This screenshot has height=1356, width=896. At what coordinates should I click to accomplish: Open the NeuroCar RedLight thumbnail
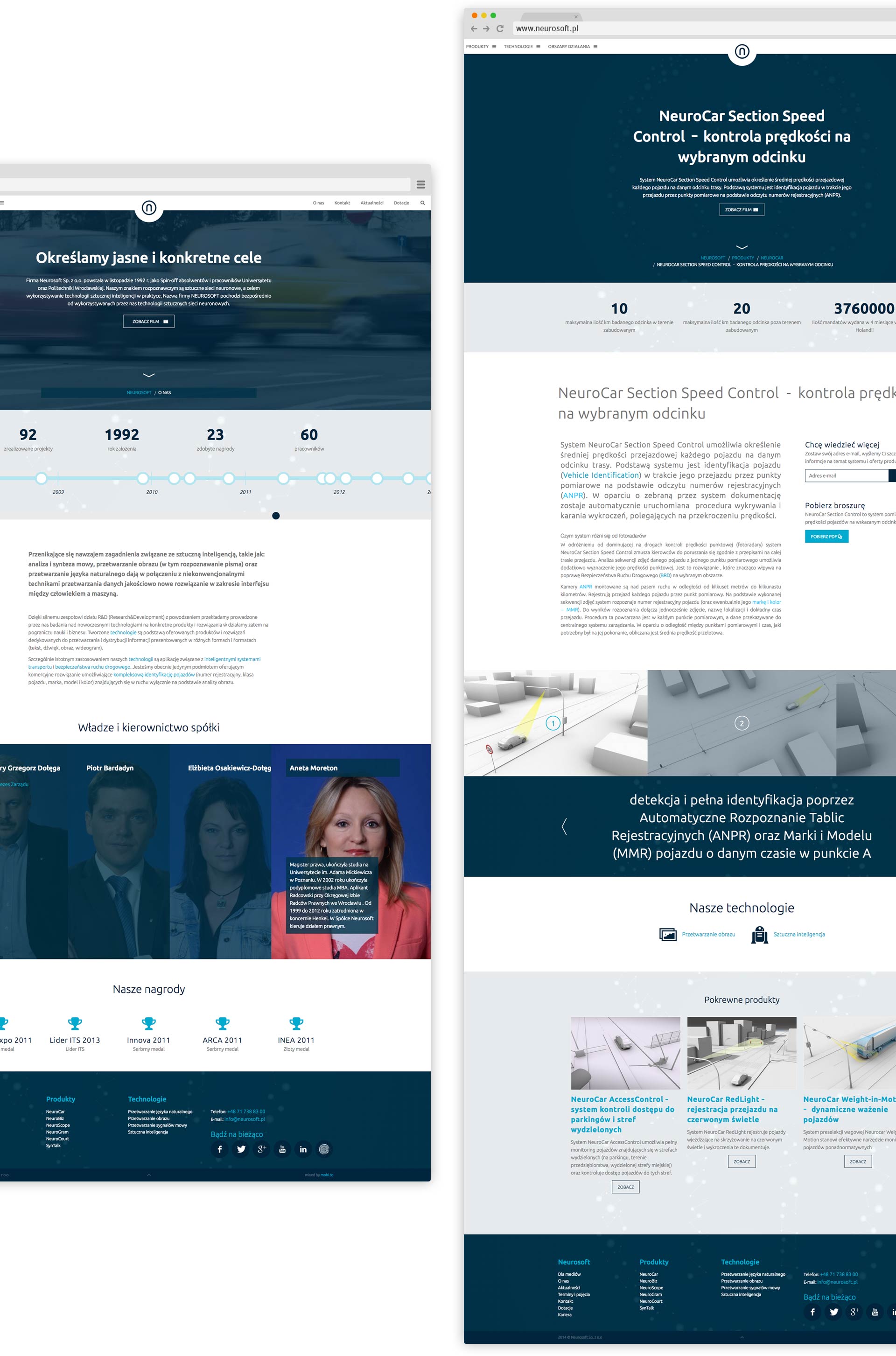click(742, 1053)
